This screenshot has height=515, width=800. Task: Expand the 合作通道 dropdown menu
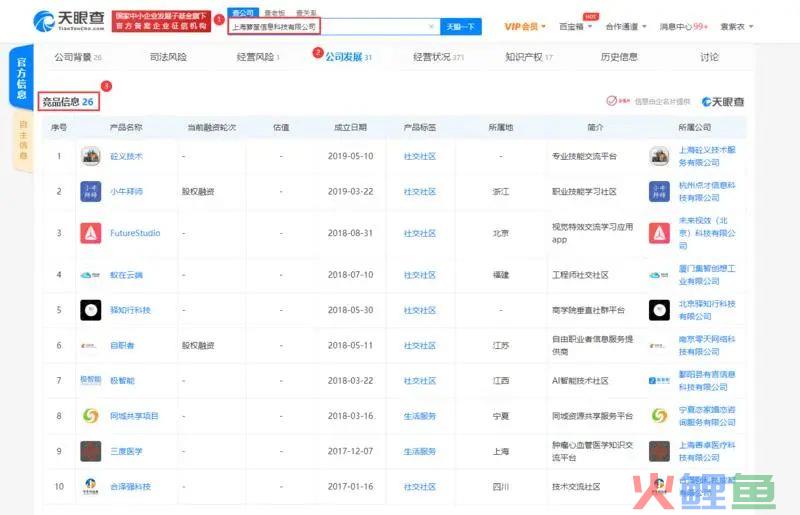(x=626, y=27)
